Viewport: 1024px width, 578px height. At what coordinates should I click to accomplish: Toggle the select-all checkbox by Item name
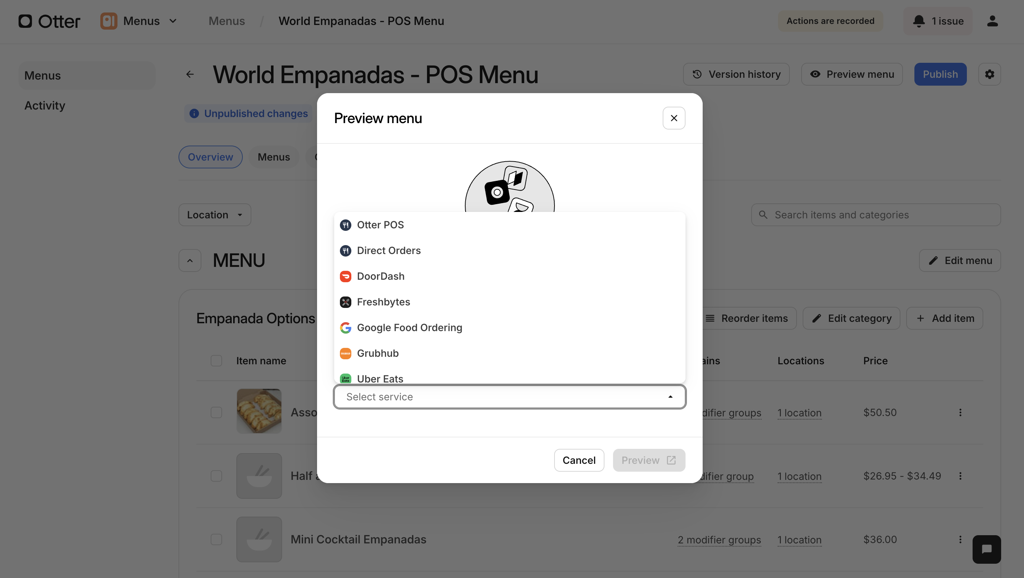tap(216, 361)
